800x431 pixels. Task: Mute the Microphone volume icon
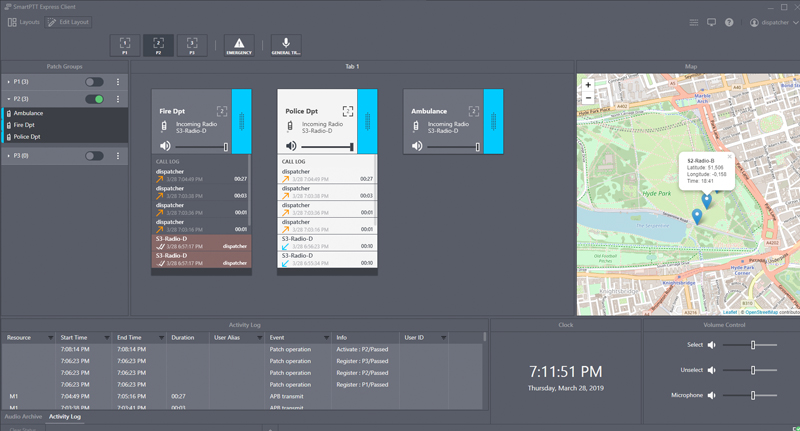tap(712, 395)
